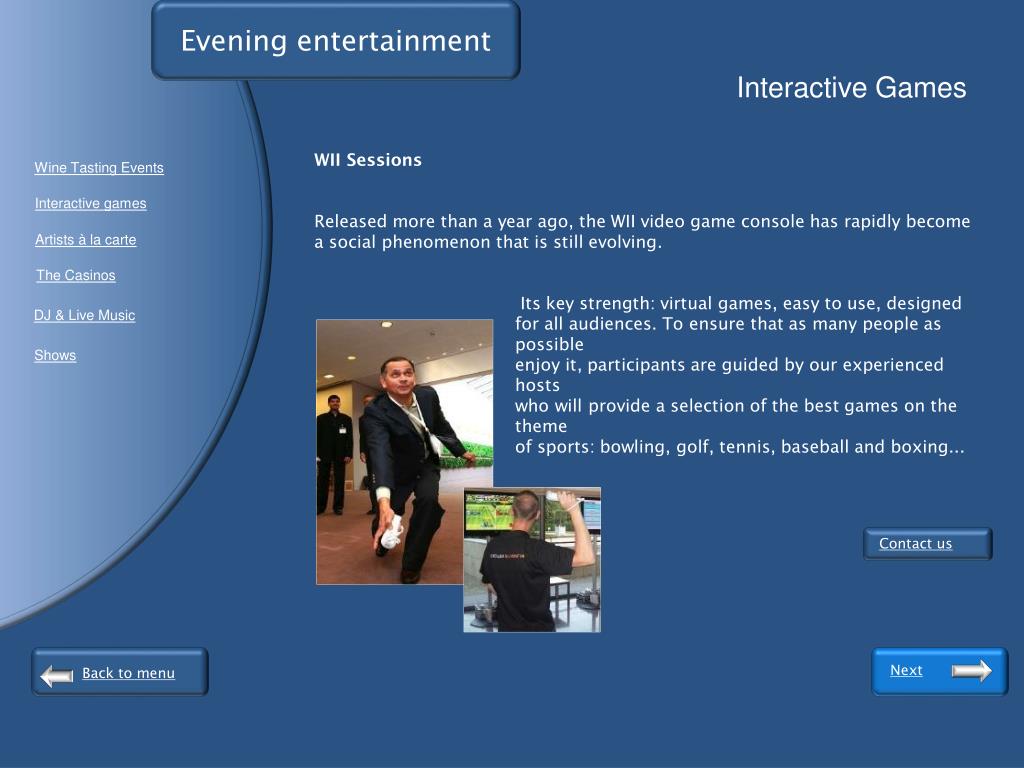
Task: Open DJ & Live Music section
Action: 84,315
